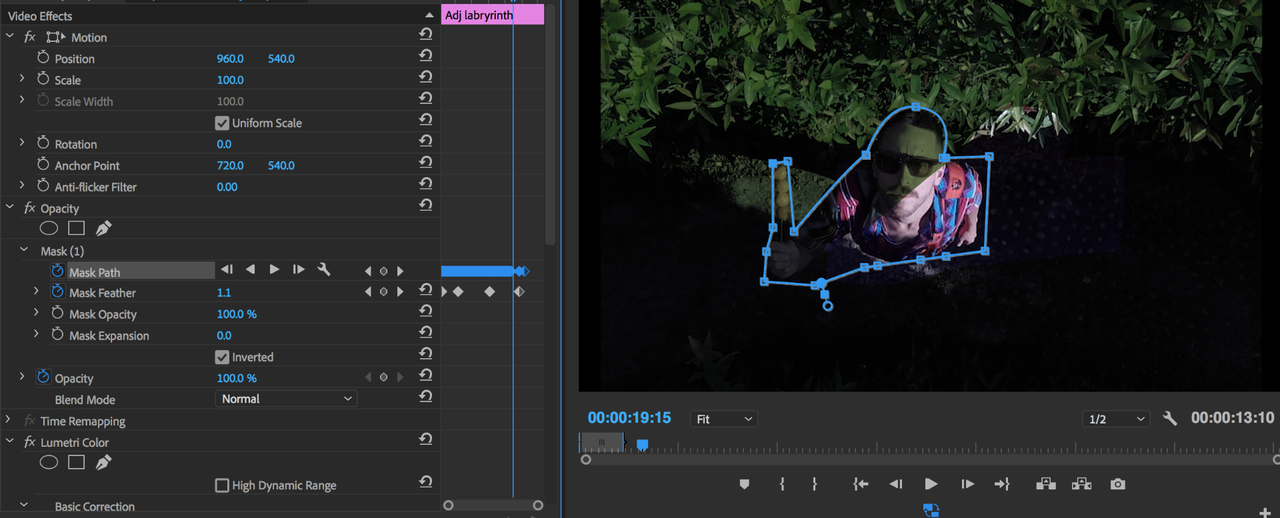Open the button editor plus

(x=1265, y=512)
